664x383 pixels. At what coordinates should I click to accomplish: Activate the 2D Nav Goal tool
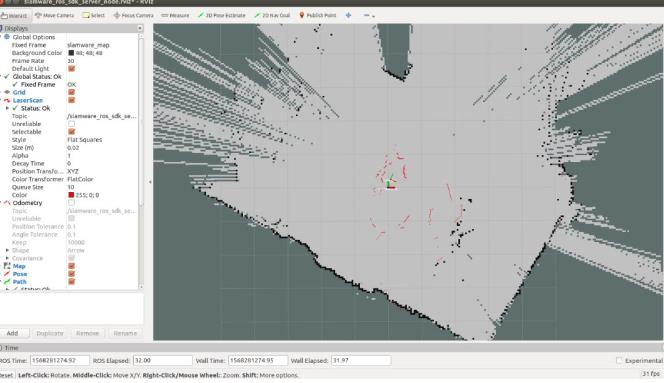[x=272, y=15]
